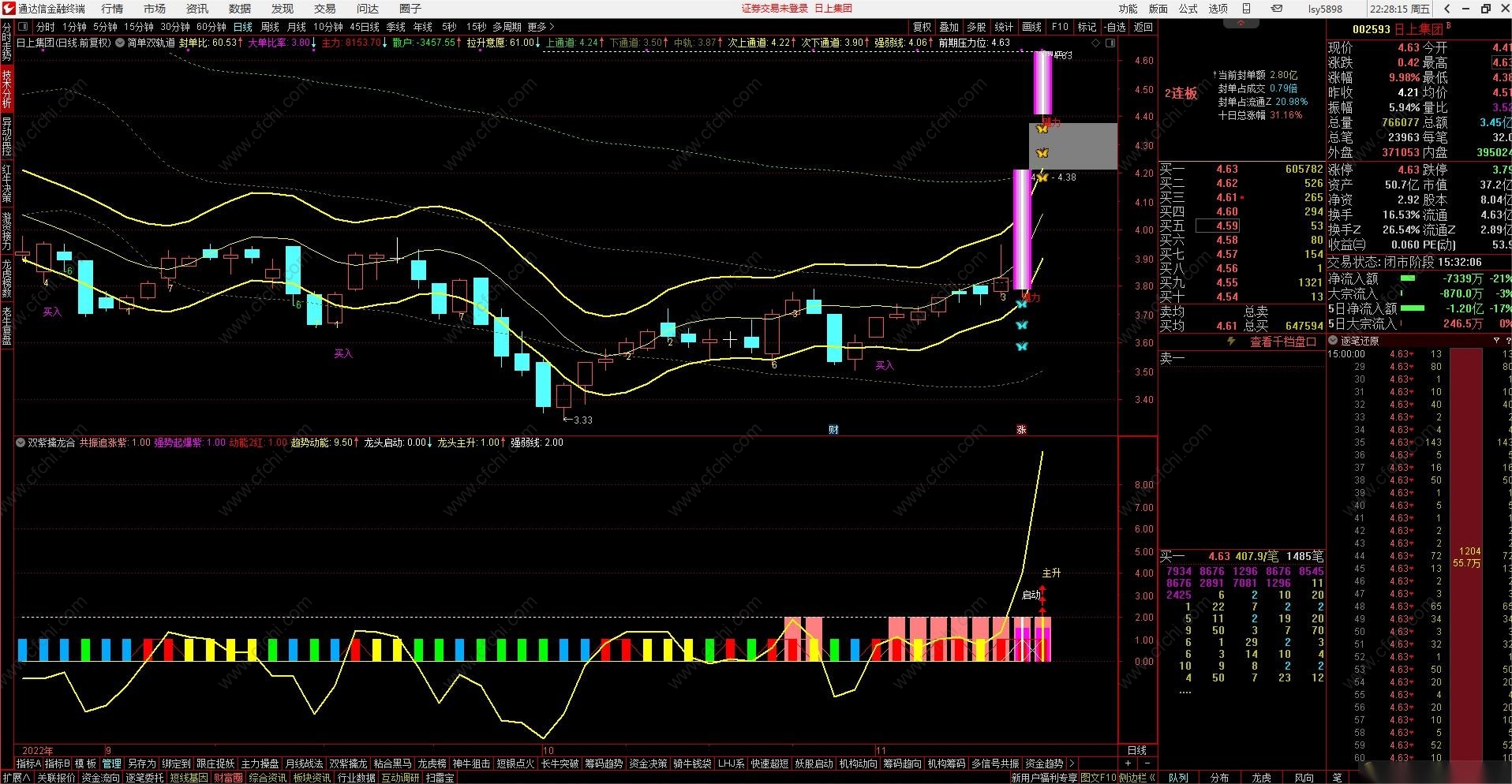This screenshot has height=784, width=1512.
Task: Click the 通达信 red logo icon
Action: 9,9
